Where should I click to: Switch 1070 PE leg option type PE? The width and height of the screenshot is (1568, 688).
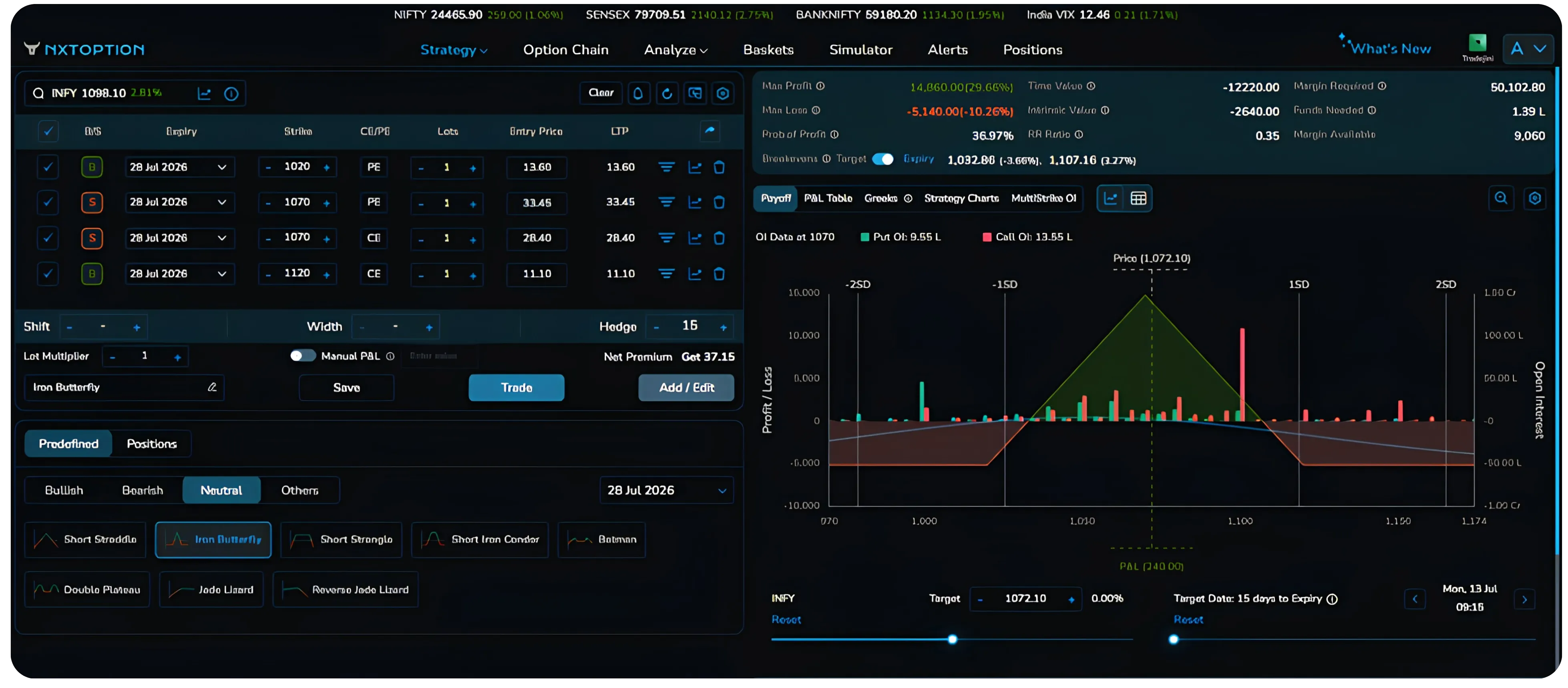[374, 202]
